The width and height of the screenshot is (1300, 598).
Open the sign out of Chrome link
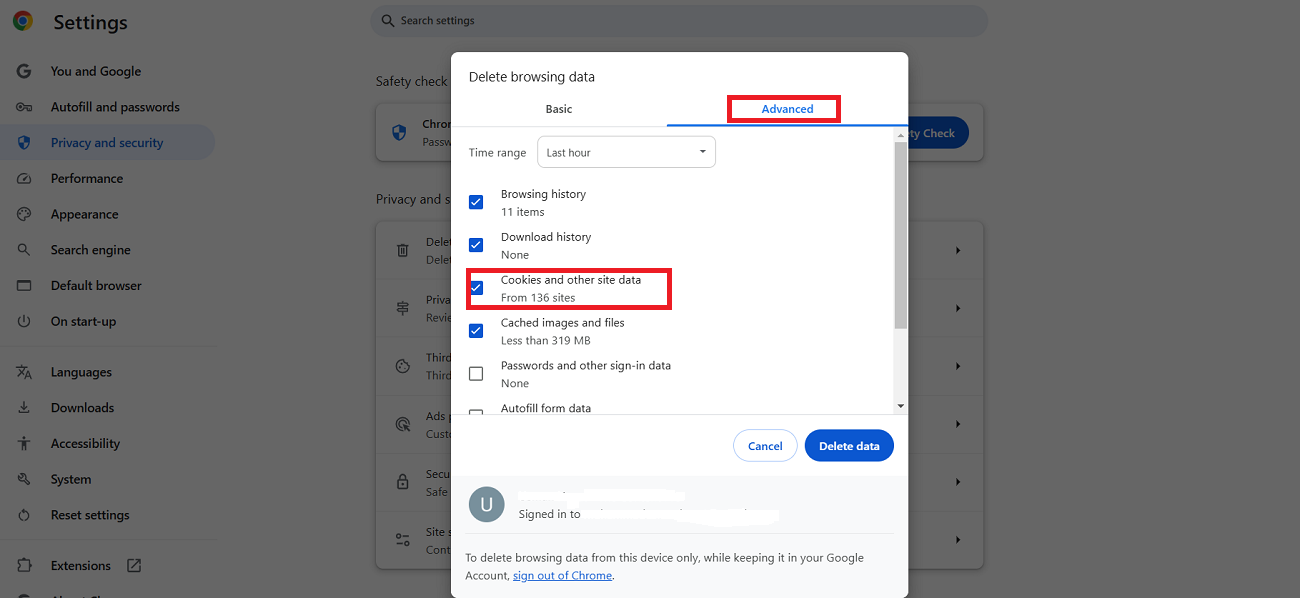(562, 575)
